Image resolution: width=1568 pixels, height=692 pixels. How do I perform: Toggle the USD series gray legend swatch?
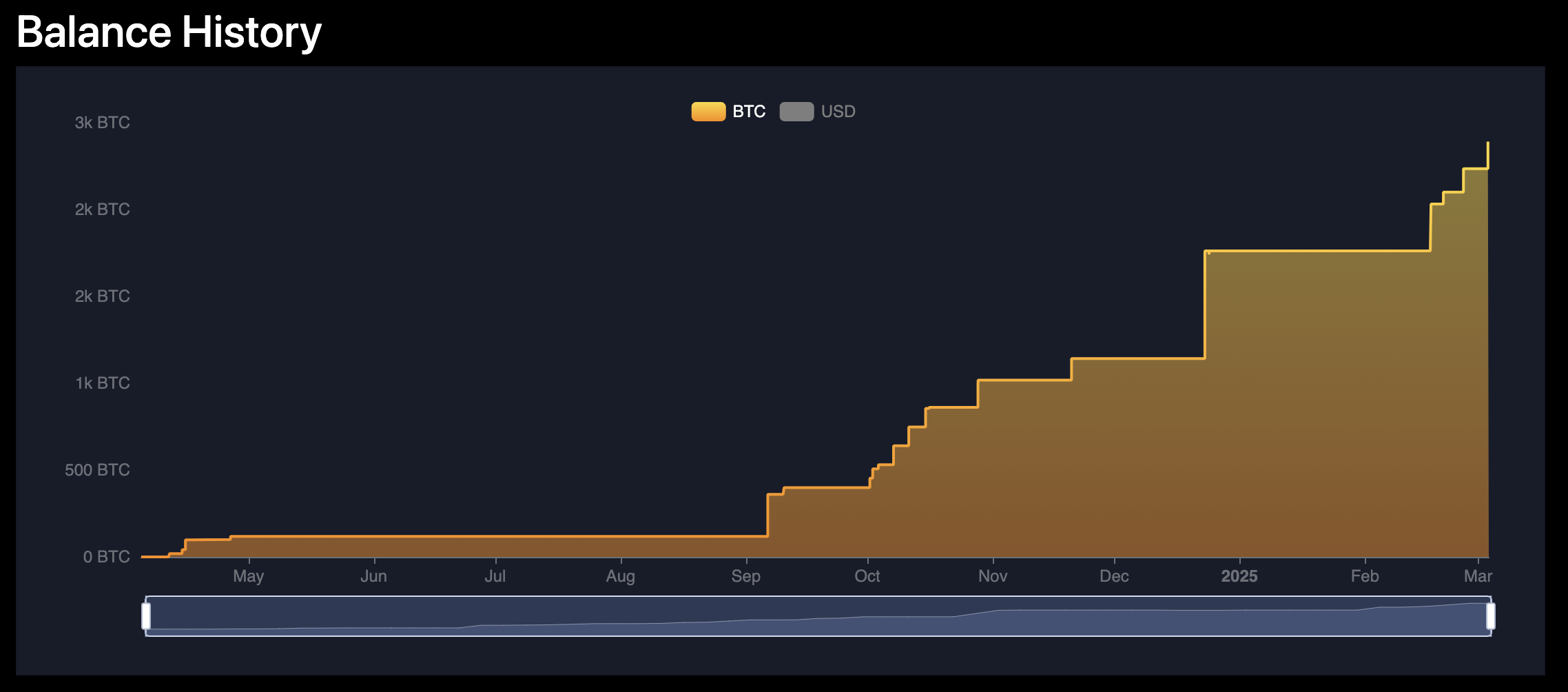796,112
